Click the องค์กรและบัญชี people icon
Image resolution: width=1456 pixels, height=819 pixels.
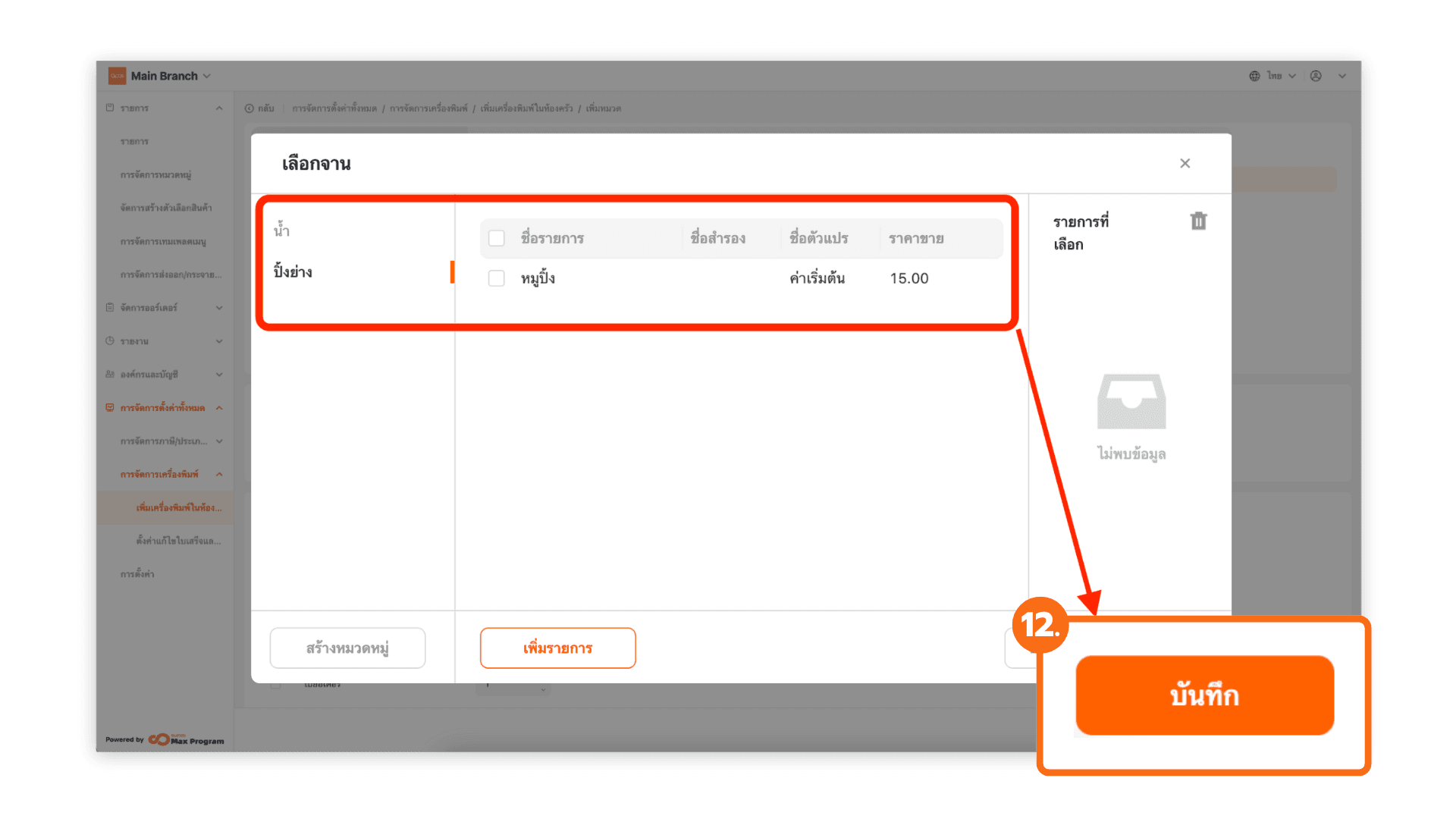(110, 375)
